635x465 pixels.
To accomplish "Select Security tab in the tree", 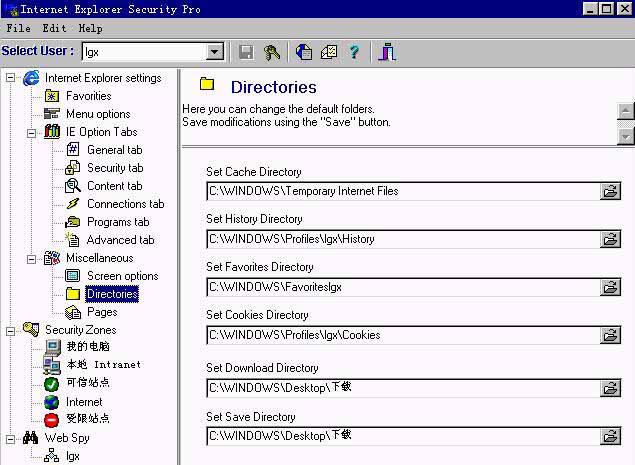I will 114,168.
